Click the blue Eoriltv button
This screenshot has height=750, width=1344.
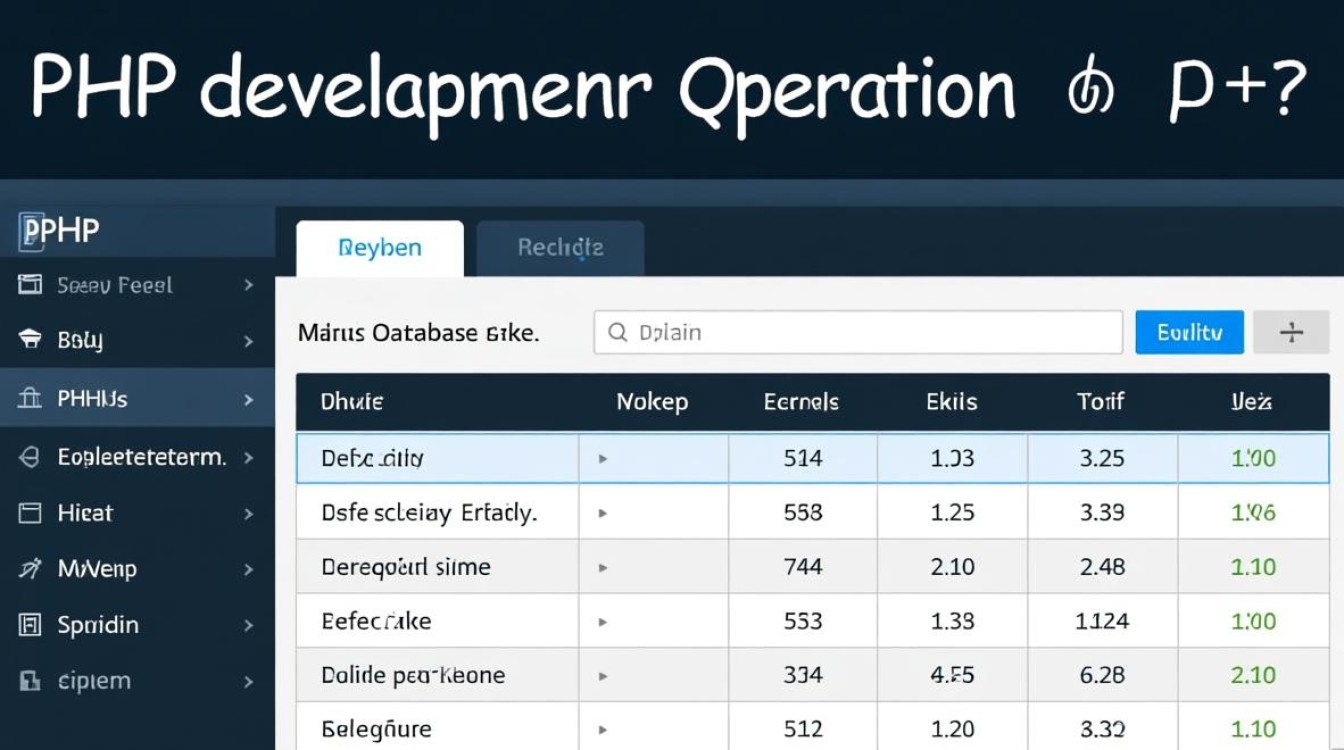click(x=1189, y=332)
